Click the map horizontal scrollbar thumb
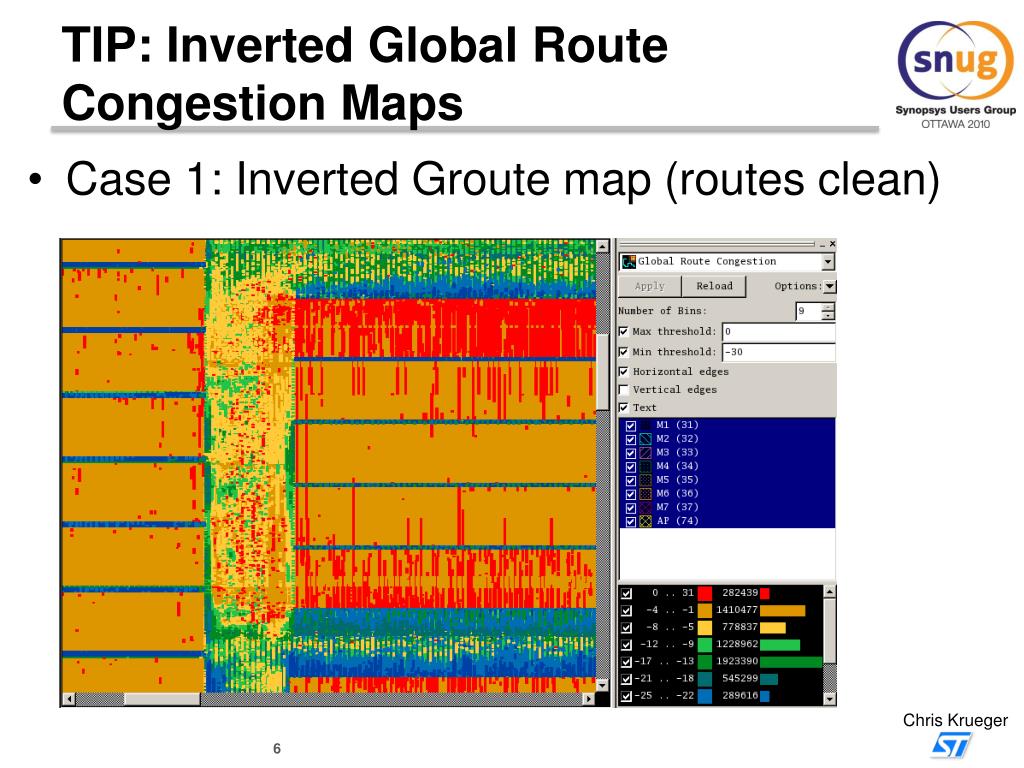This screenshot has height=768, width=1024. pyautogui.click(x=162, y=699)
